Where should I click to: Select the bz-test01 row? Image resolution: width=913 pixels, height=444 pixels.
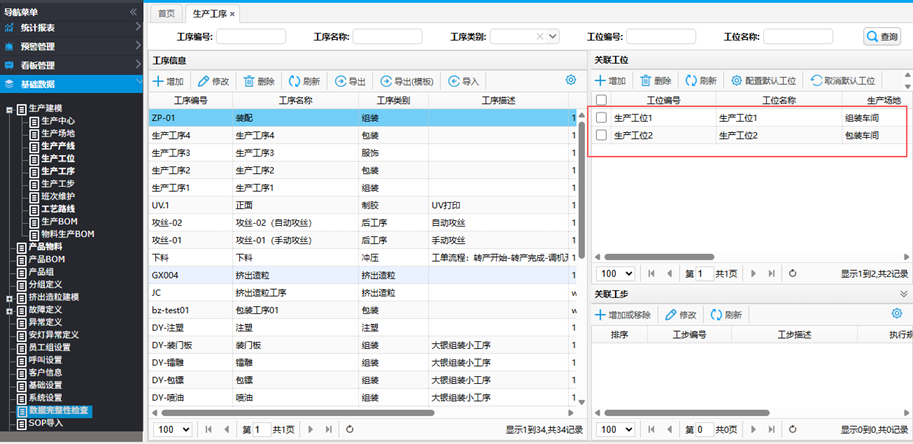tap(363, 310)
